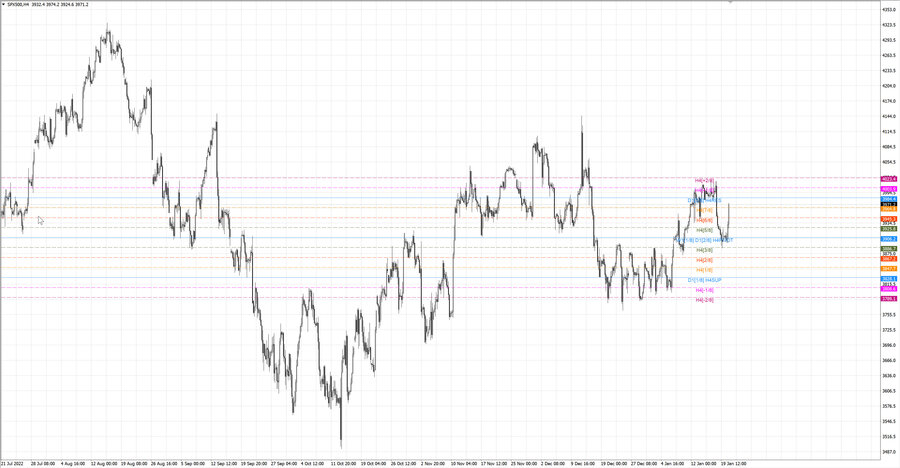This screenshot has width=900, height=468.
Task: Click the 4 Jan 16:00 time label
Action: (672, 463)
